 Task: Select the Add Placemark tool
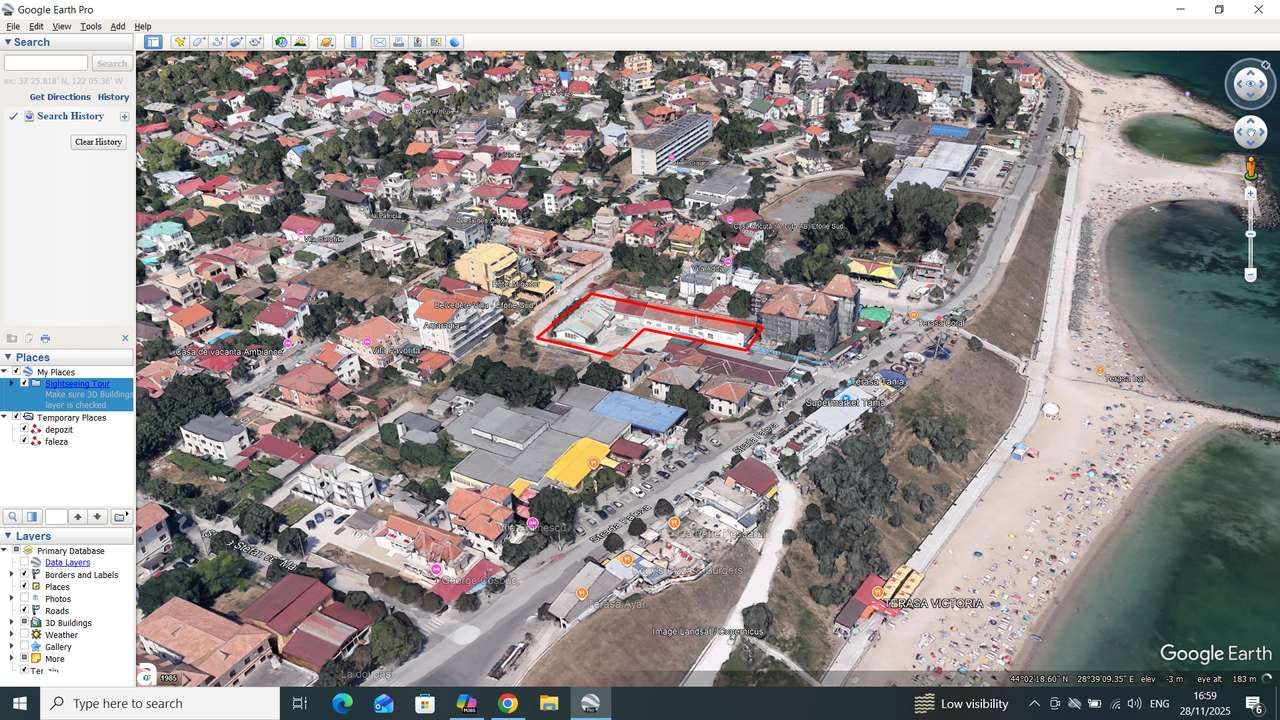point(180,42)
